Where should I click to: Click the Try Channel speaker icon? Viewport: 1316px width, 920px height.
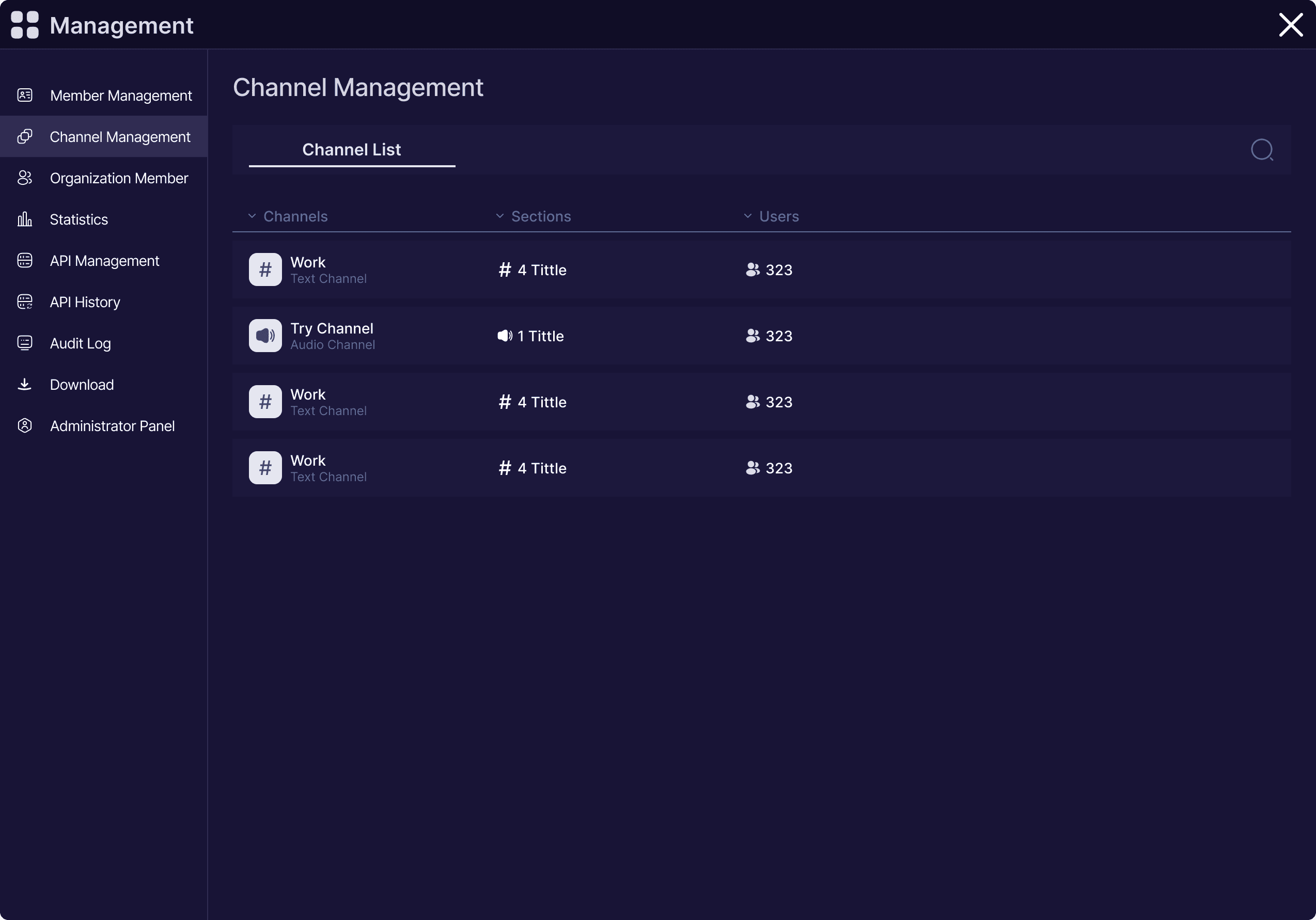point(265,336)
